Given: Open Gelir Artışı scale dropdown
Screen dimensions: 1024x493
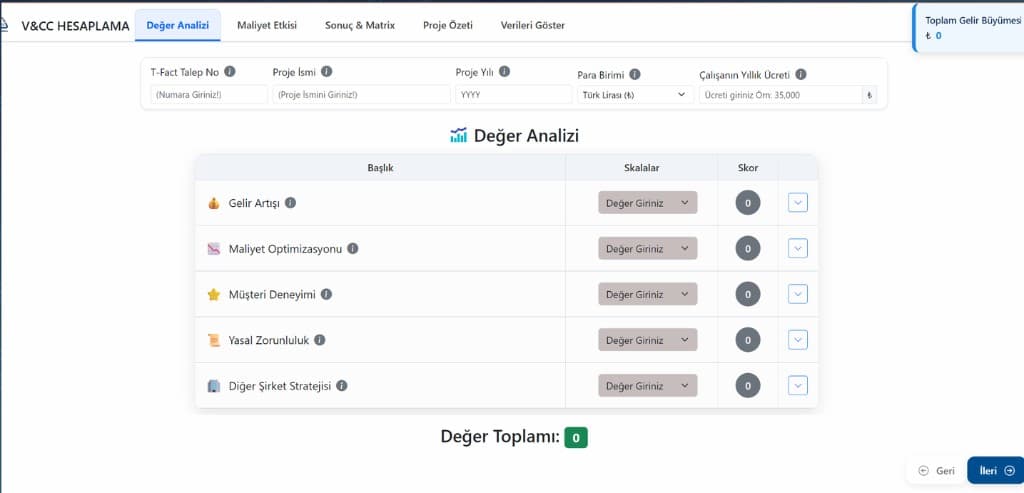Looking at the screenshot, I should 648,202.
